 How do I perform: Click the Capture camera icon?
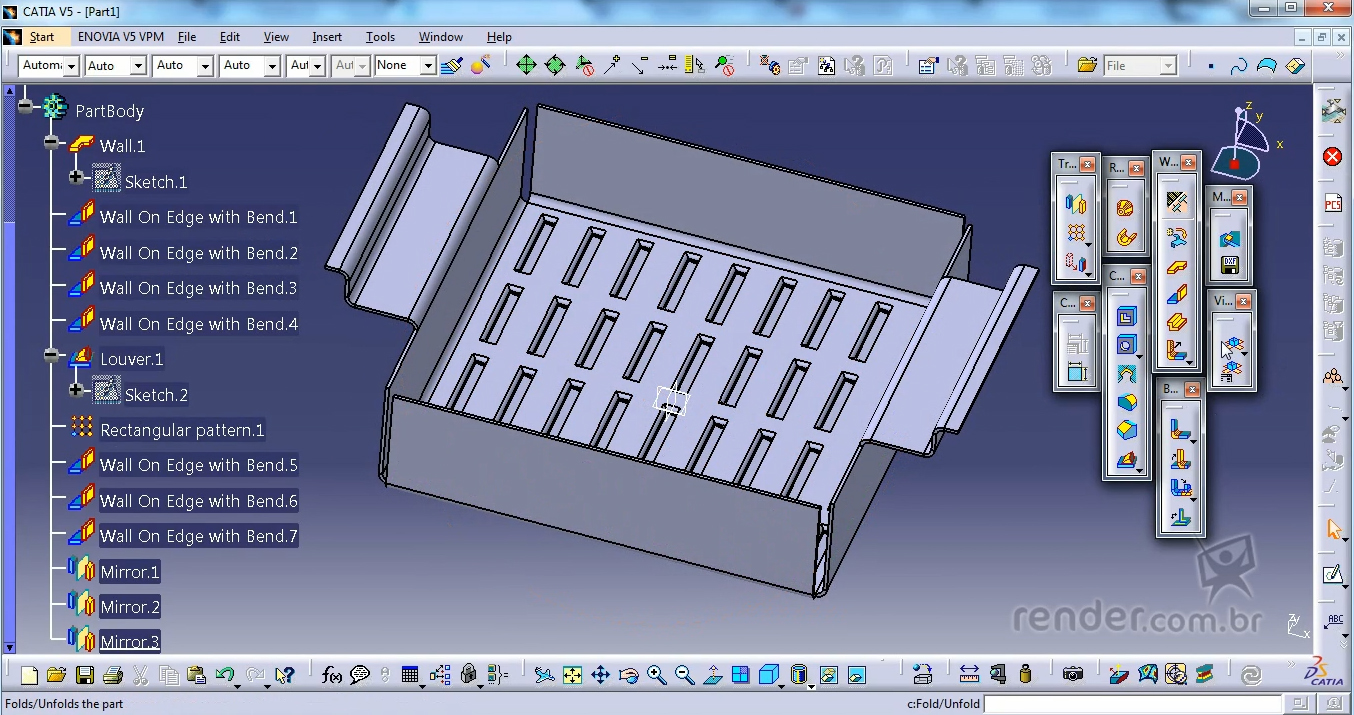pyautogui.click(x=1073, y=675)
